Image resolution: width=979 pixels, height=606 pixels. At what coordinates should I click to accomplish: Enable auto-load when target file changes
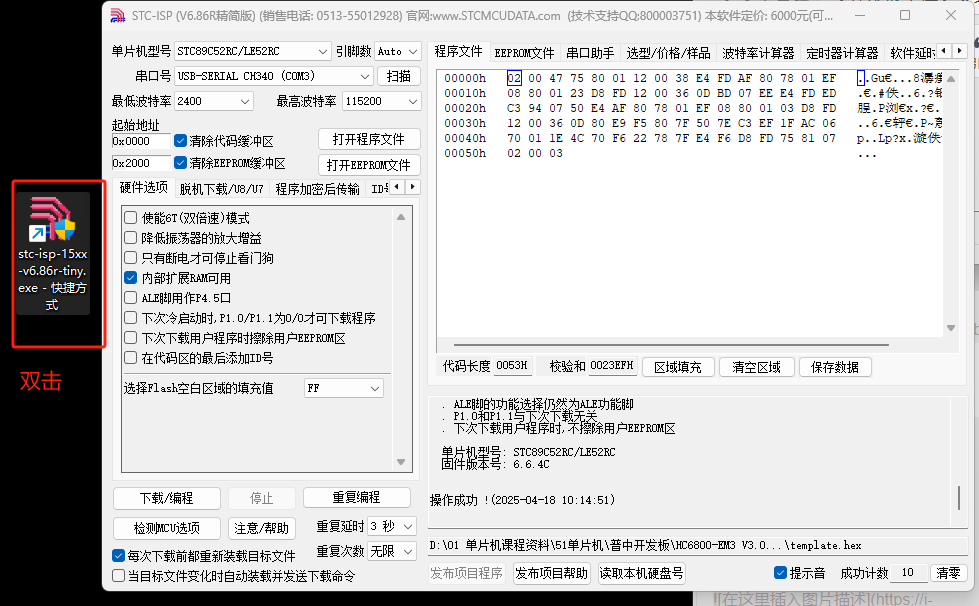pos(118,575)
